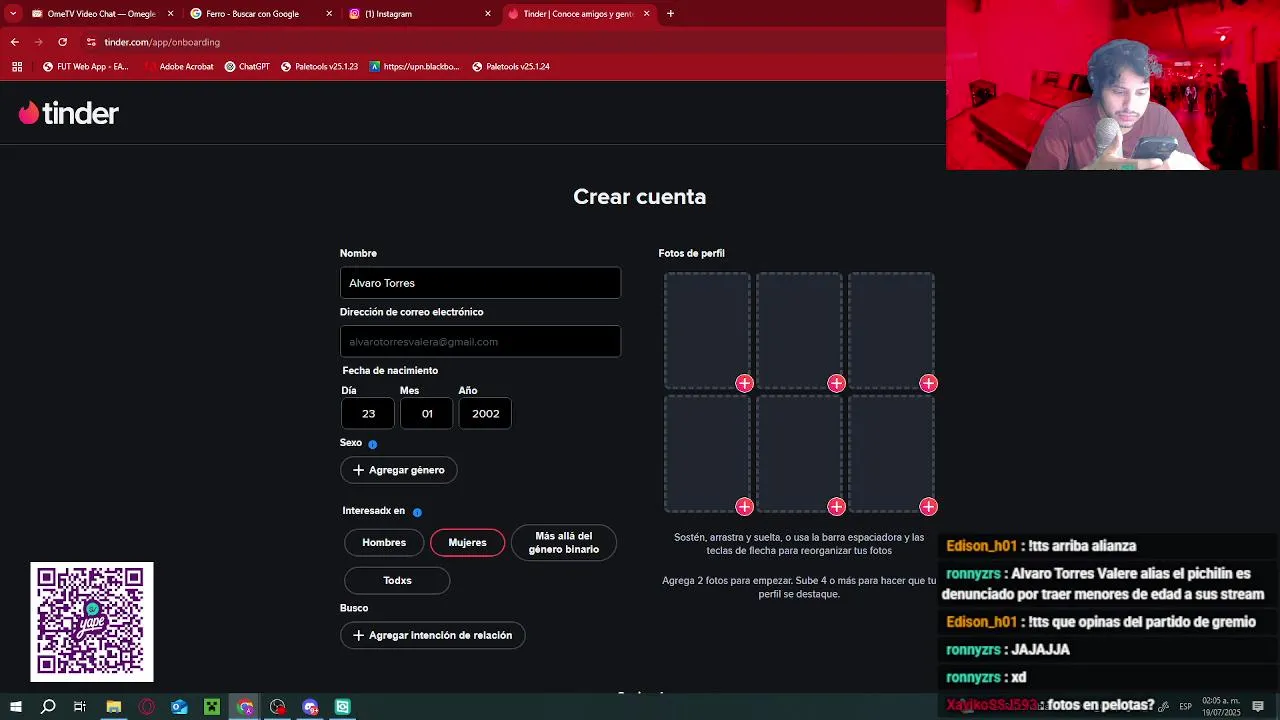
Task: Add photo to right bottom-row profile slot
Action: 928,507
